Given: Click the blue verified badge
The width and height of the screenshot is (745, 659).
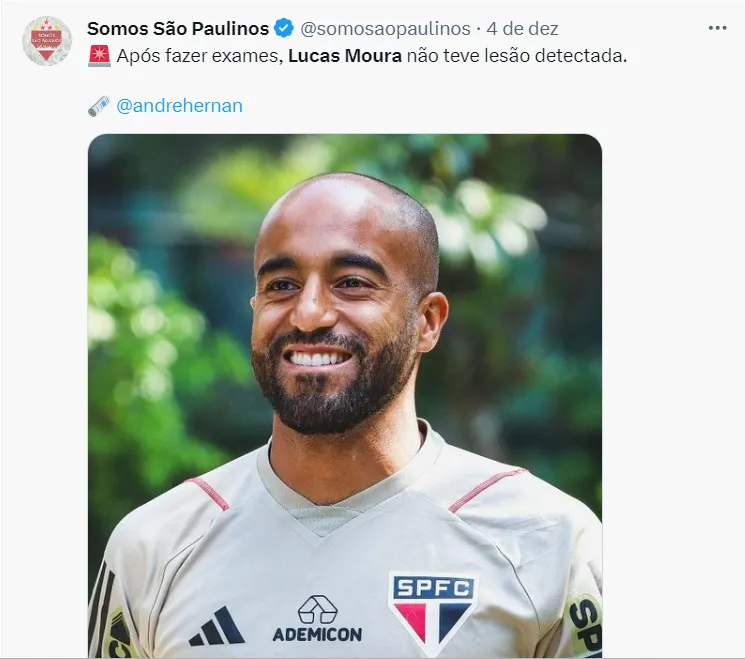Looking at the screenshot, I should pyautogui.click(x=284, y=29).
